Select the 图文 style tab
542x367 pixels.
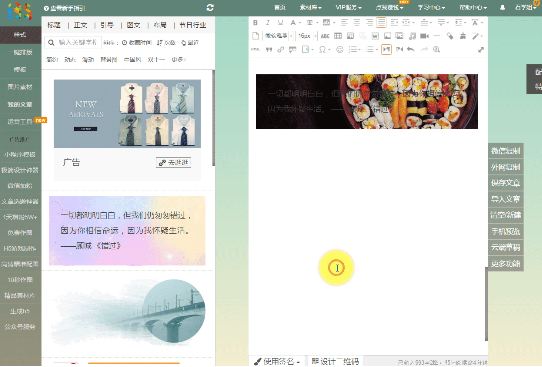tap(133, 25)
